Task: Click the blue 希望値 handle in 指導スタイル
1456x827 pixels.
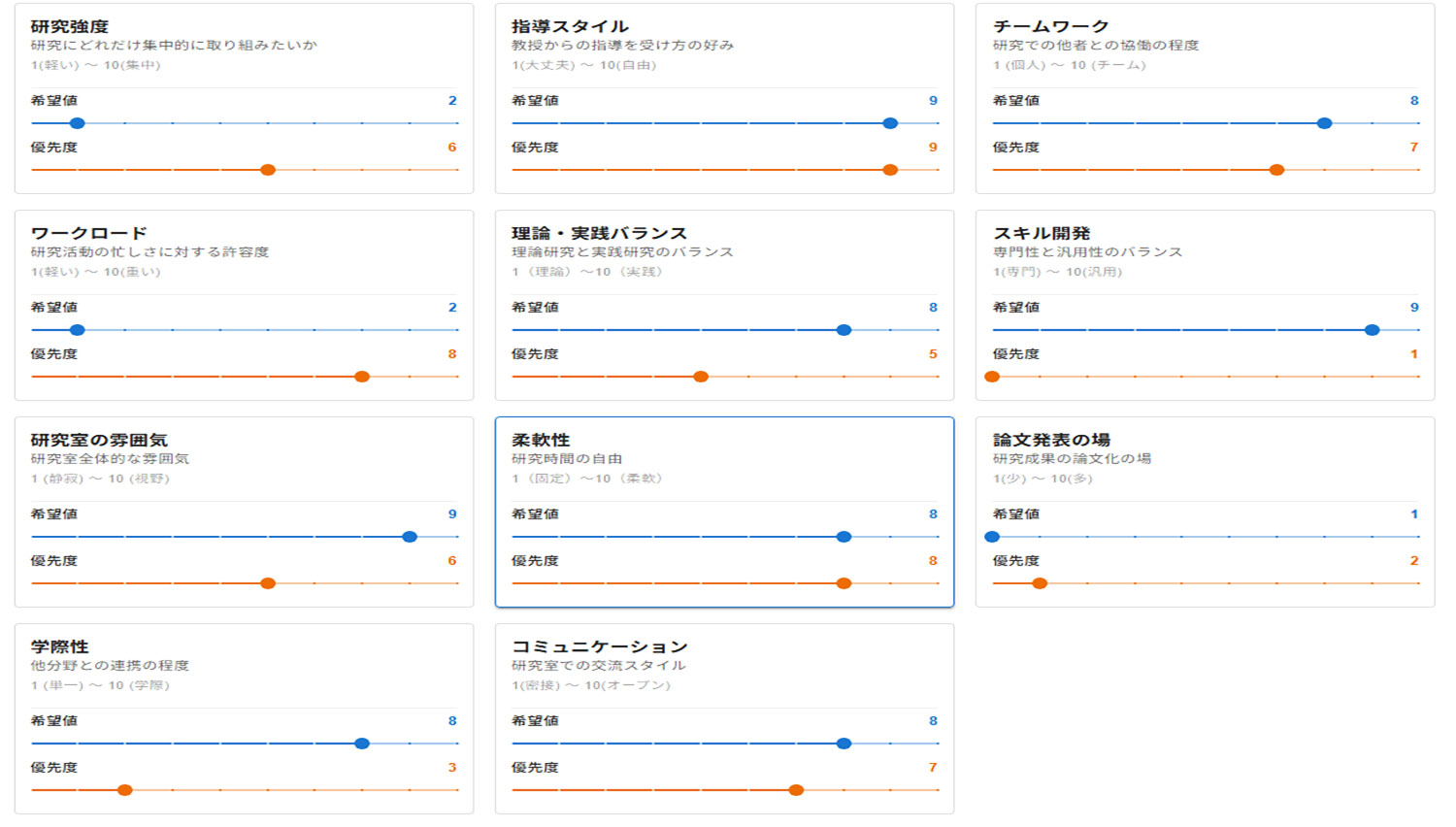Action: click(x=890, y=123)
